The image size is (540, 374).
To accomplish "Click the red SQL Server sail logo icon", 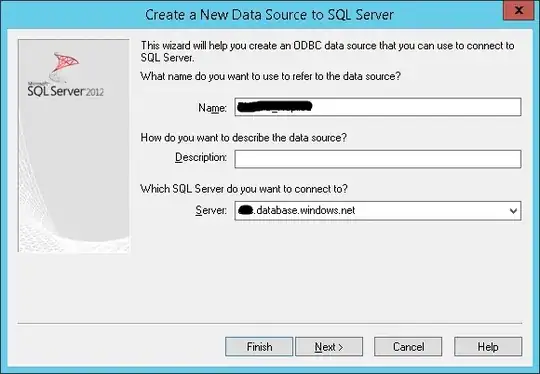I will (65, 63).
